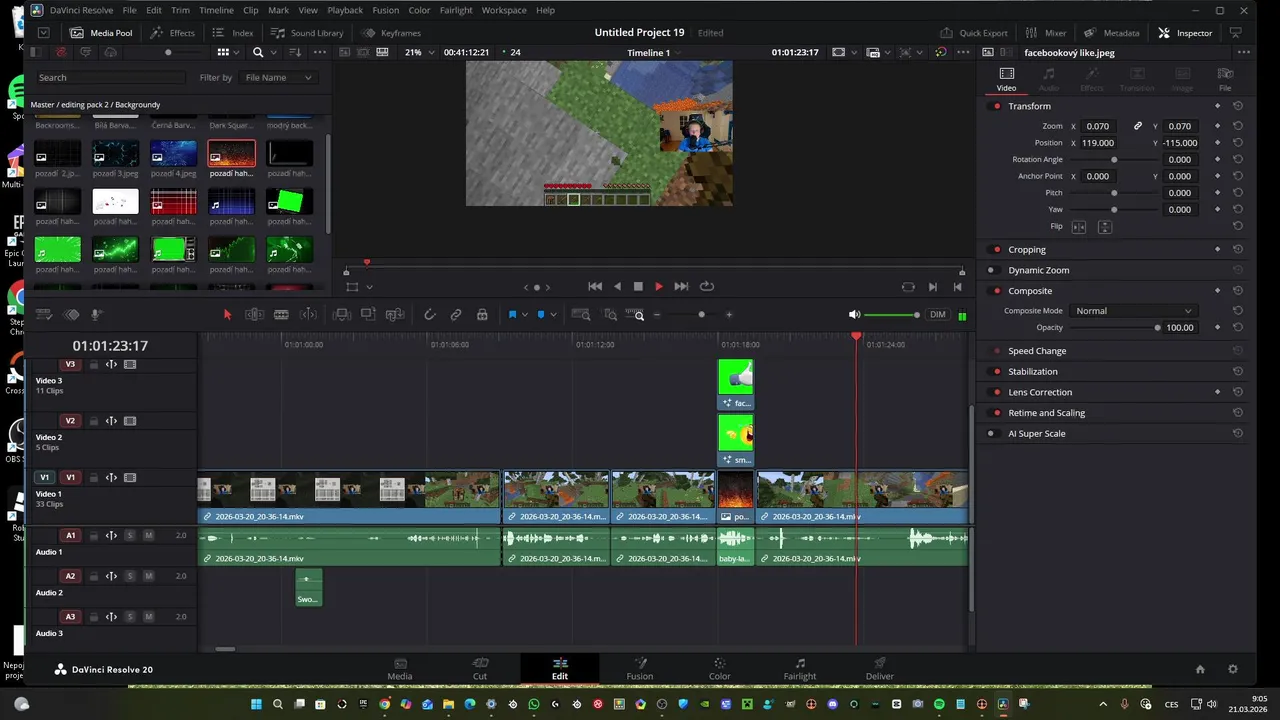1280x720 pixels.
Task: Switch to the Deliver page
Action: tap(880, 669)
